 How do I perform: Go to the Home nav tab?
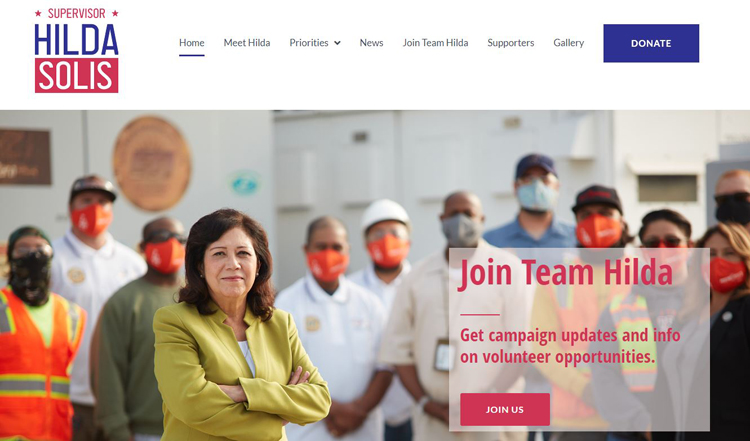[192, 43]
